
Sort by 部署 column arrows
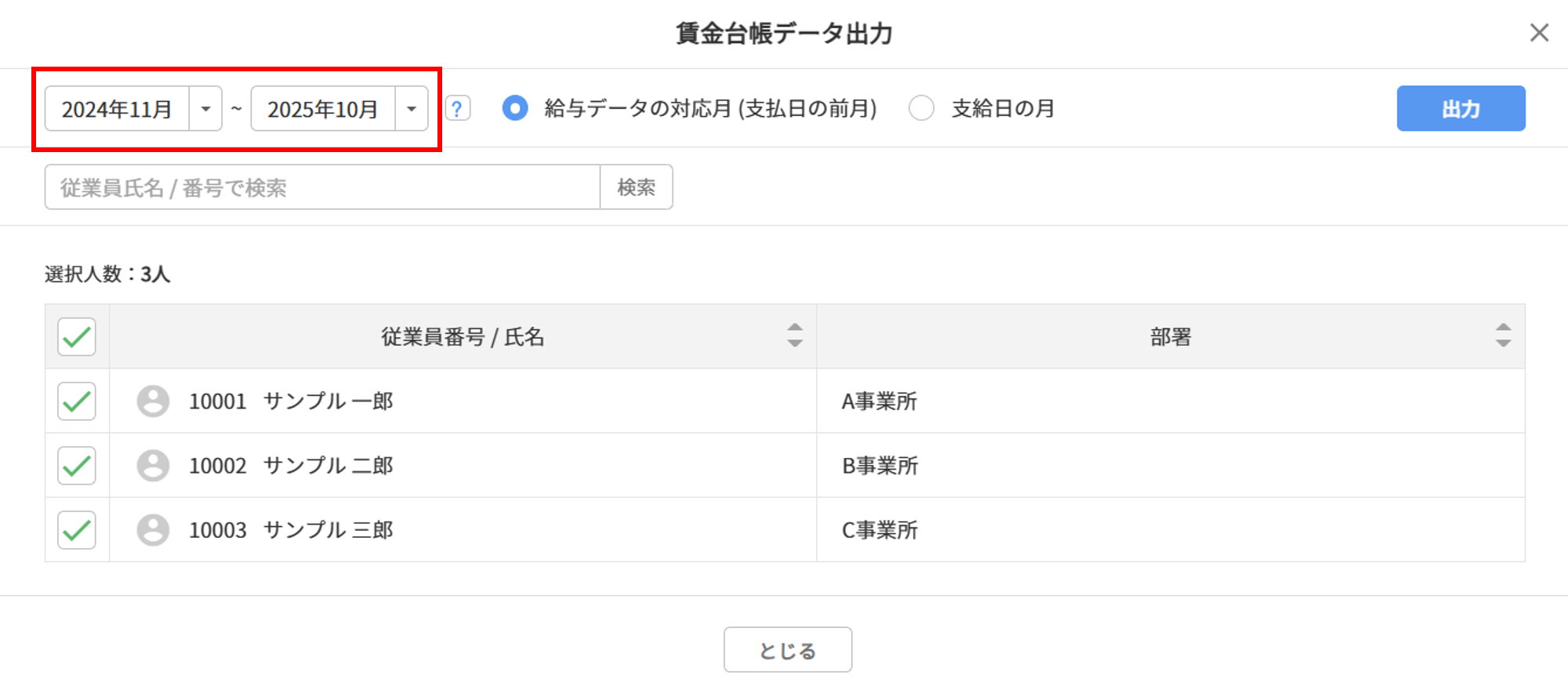coord(1502,336)
